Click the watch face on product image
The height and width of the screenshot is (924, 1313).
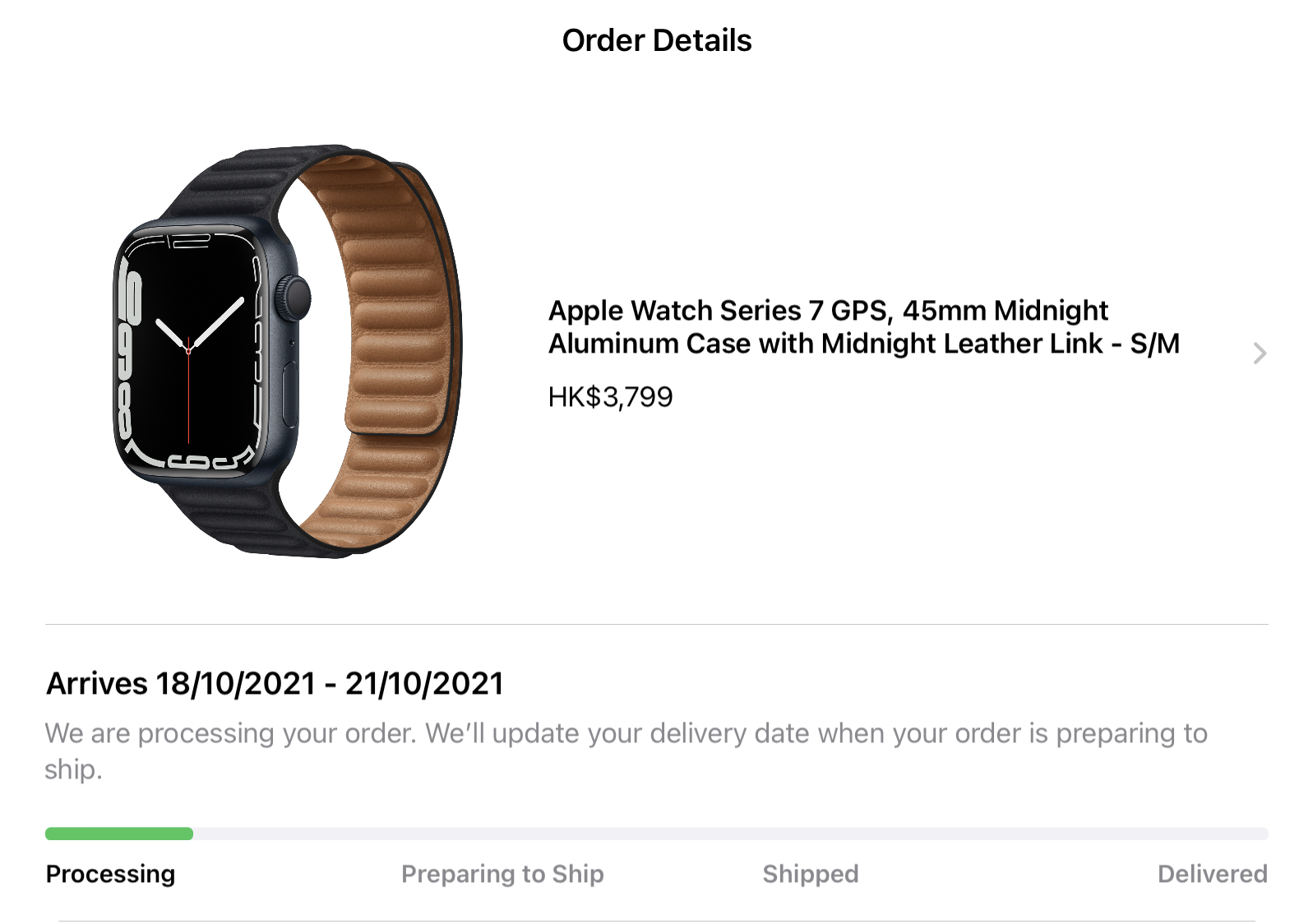coord(190,352)
